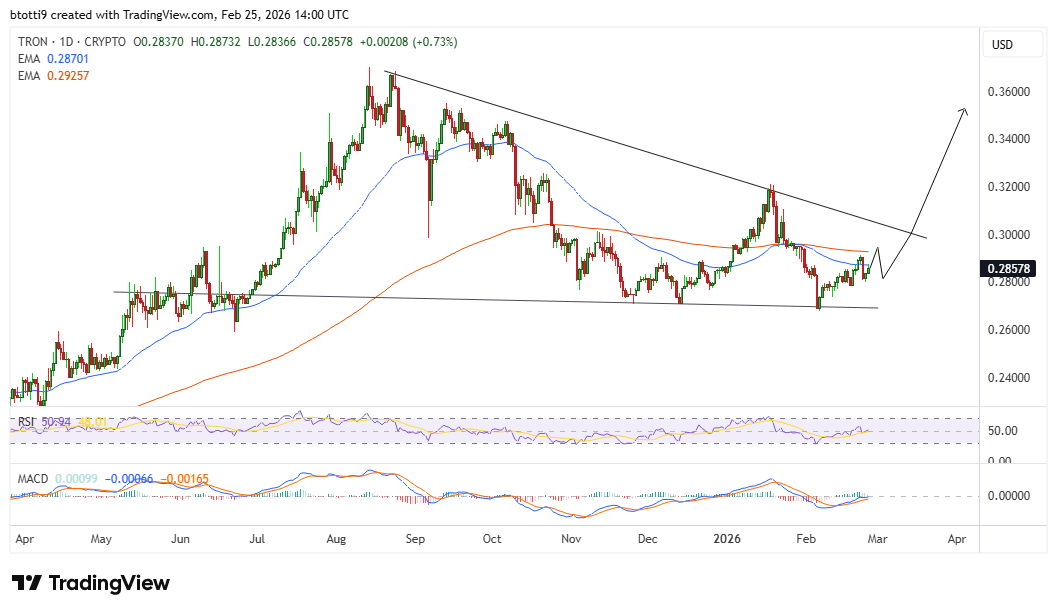The height and width of the screenshot is (613, 1057).
Task: Click the TradingView logo icon
Action: point(27,583)
